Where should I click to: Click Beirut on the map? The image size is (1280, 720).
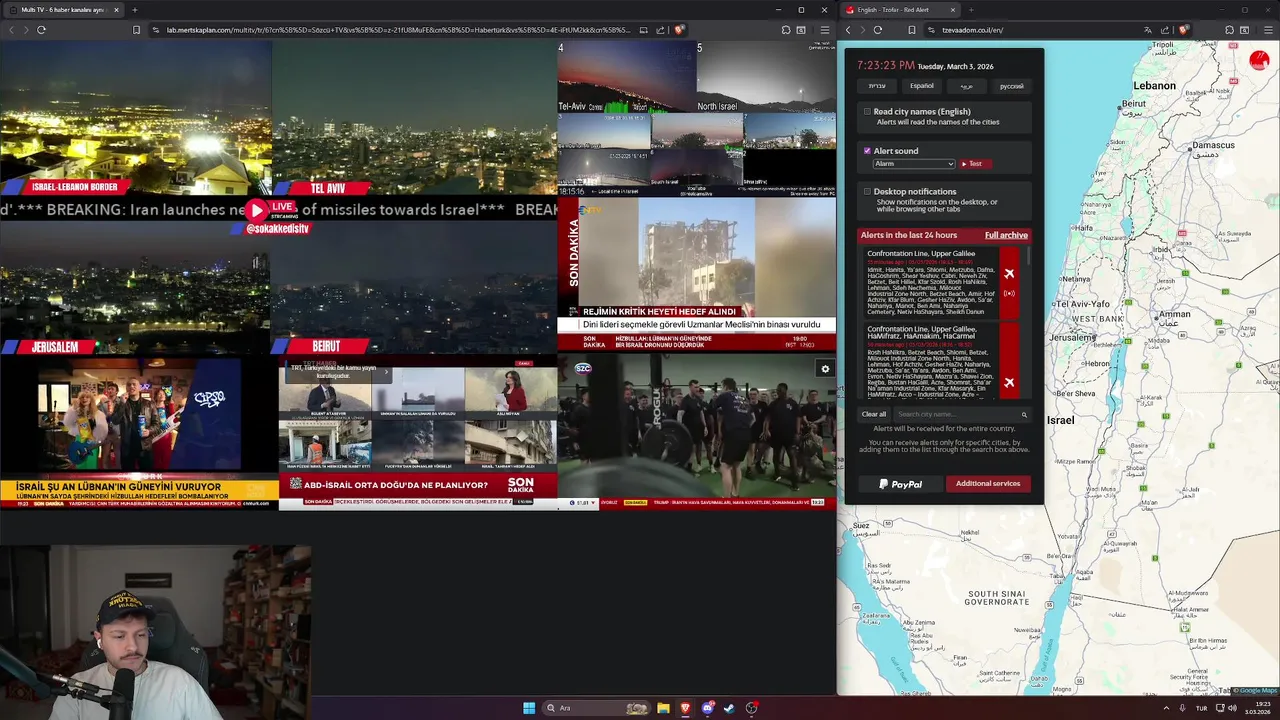1133,104
